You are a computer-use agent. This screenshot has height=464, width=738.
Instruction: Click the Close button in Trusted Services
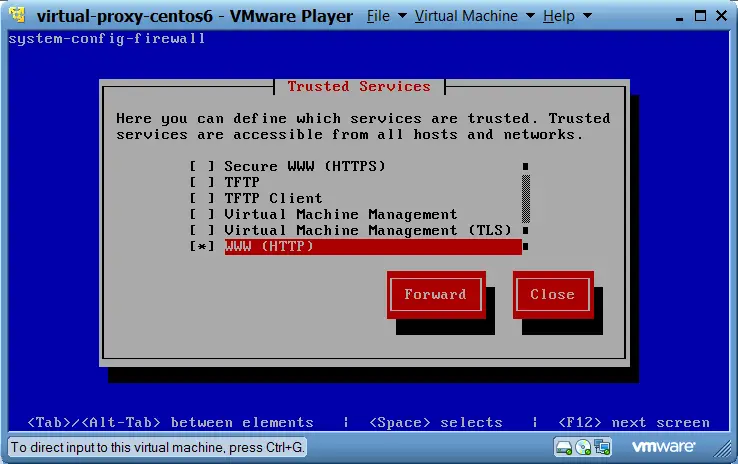[x=553, y=295]
